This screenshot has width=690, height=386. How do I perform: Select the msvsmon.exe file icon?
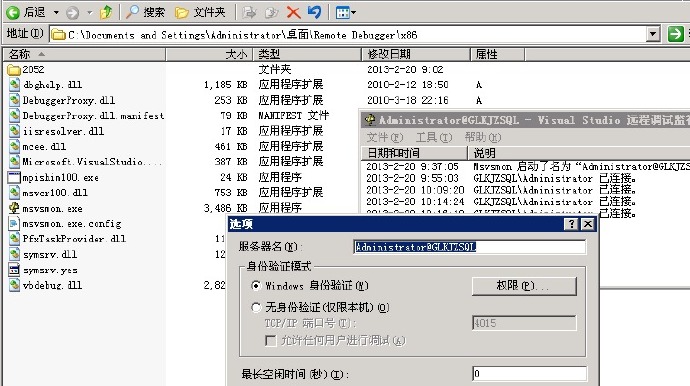pos(14,208)
